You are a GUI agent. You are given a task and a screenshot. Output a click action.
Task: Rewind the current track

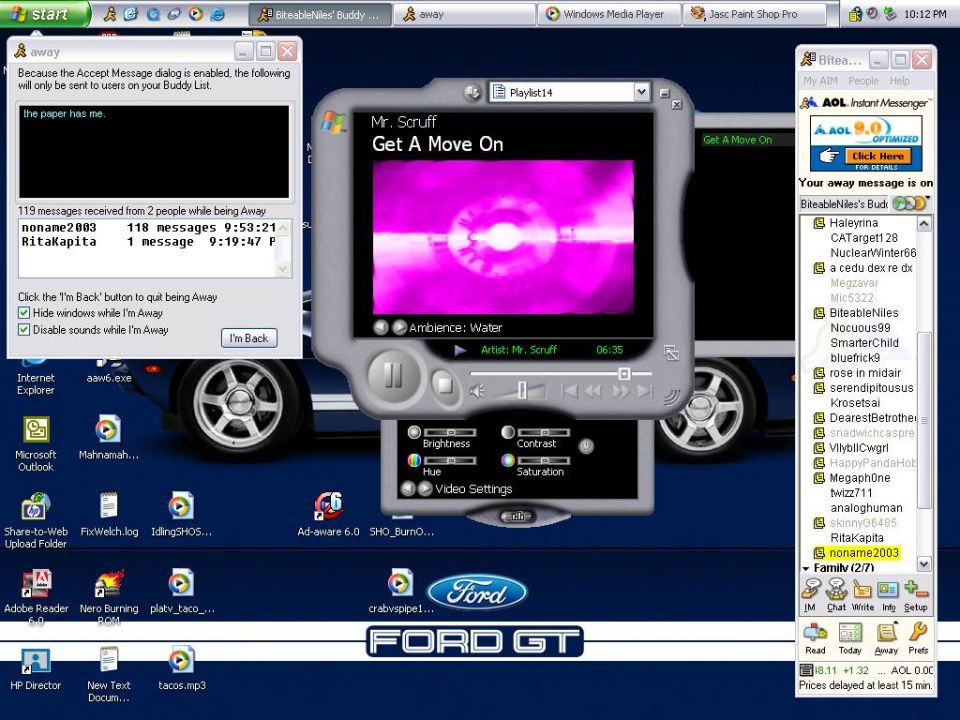593,391
